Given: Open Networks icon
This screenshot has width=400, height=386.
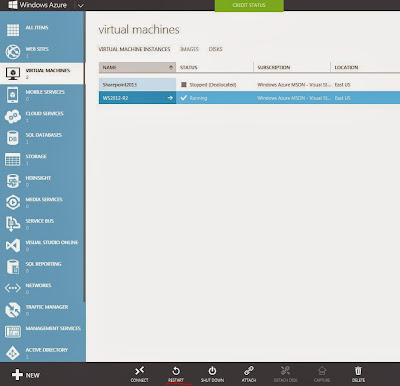Looking at the screenshot, I should point(13,288).
